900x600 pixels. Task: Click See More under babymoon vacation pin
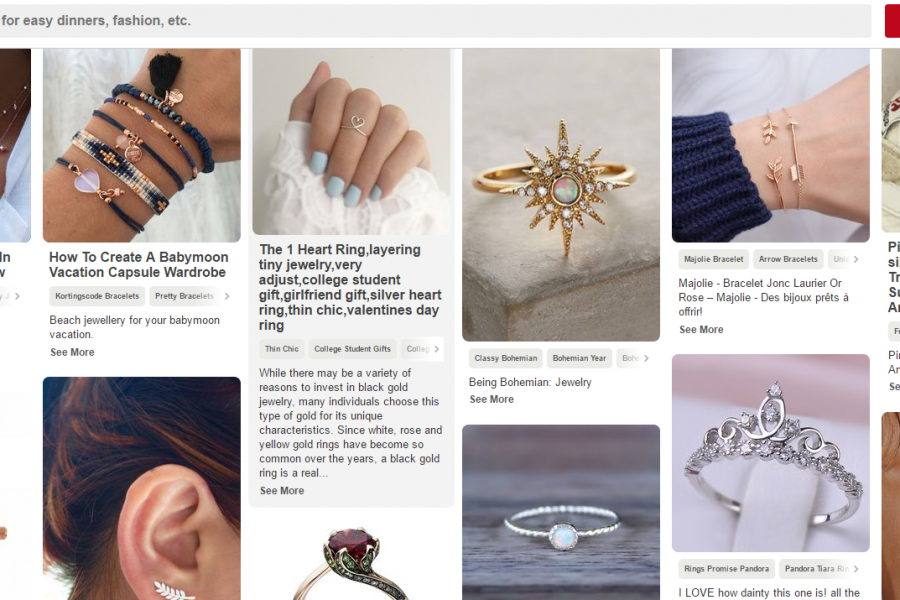pyautogui.click(x=72, y=353)
